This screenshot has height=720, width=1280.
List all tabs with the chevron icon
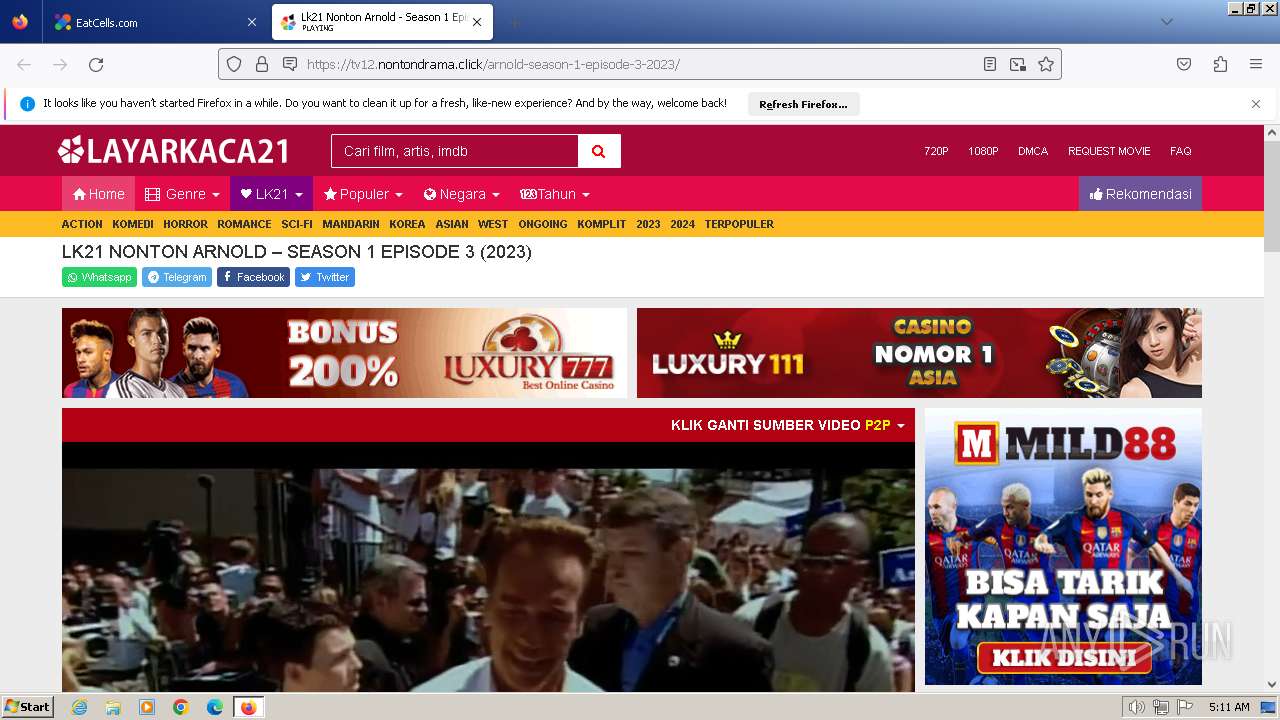(x=1166, y=22)
